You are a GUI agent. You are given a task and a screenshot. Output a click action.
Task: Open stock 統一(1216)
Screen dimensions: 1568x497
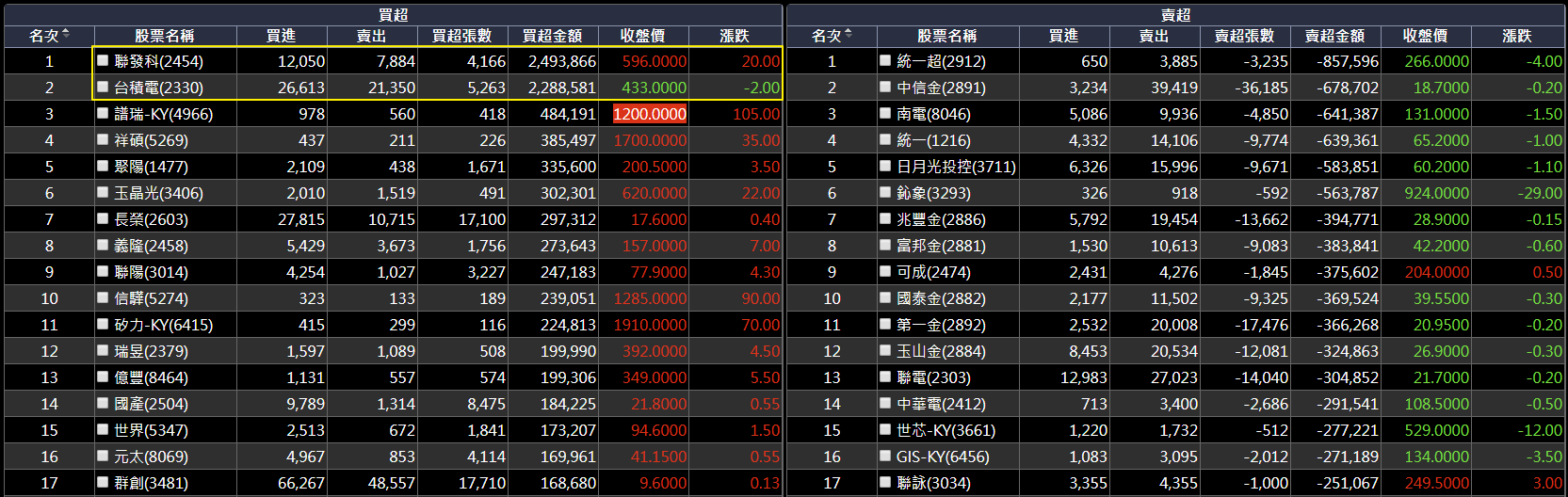pos(933,140)
